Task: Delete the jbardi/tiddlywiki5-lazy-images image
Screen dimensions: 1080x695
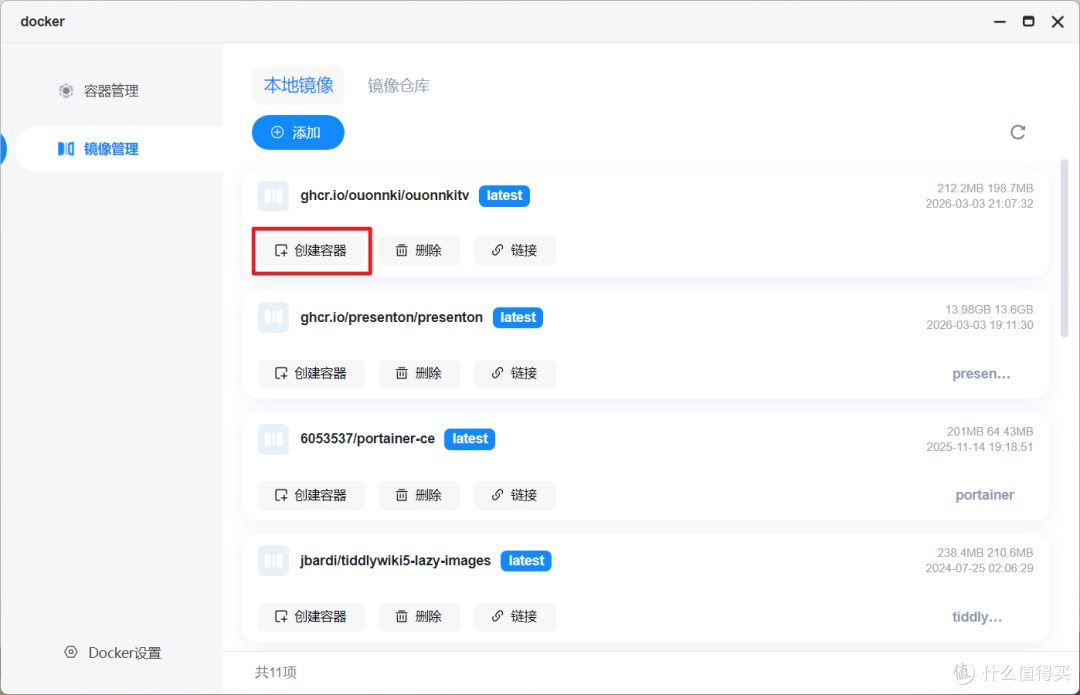Action: pyautogui.click(x=419, y=616)
